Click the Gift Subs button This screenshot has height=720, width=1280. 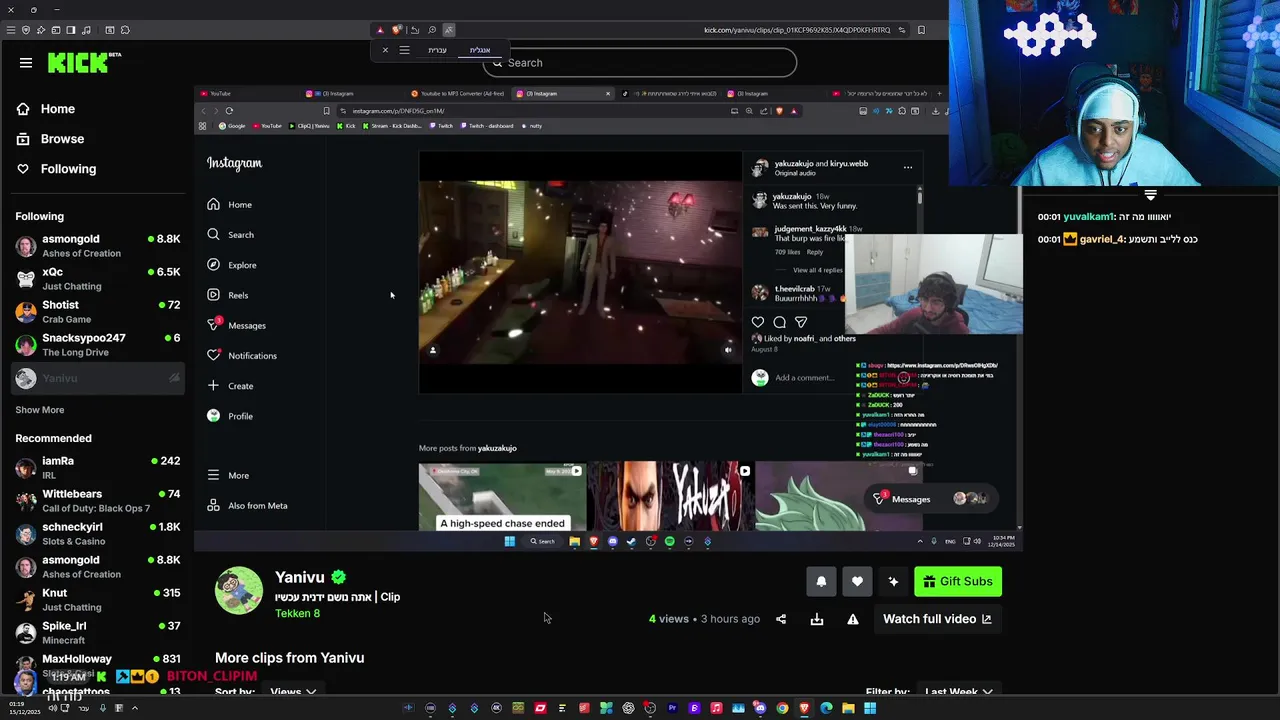click(958, 582)
